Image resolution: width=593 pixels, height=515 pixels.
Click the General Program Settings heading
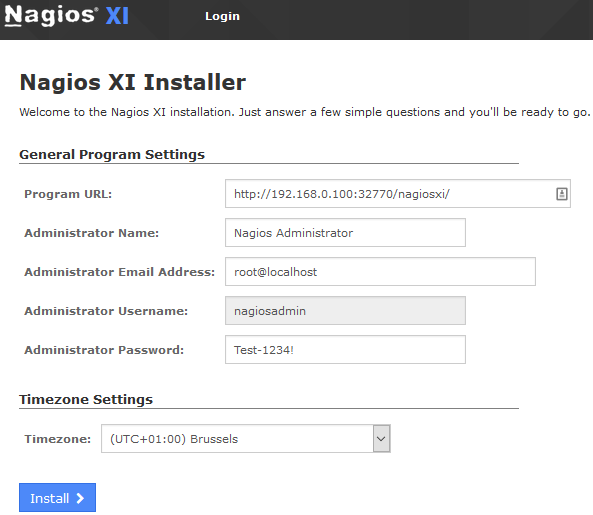[112, 155]
